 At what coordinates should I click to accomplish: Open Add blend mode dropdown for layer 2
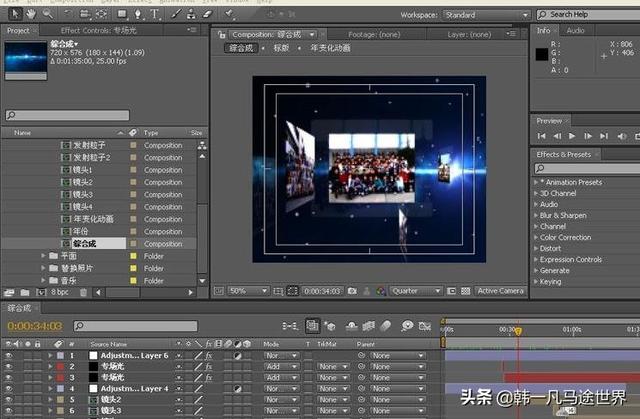point(281,367)
